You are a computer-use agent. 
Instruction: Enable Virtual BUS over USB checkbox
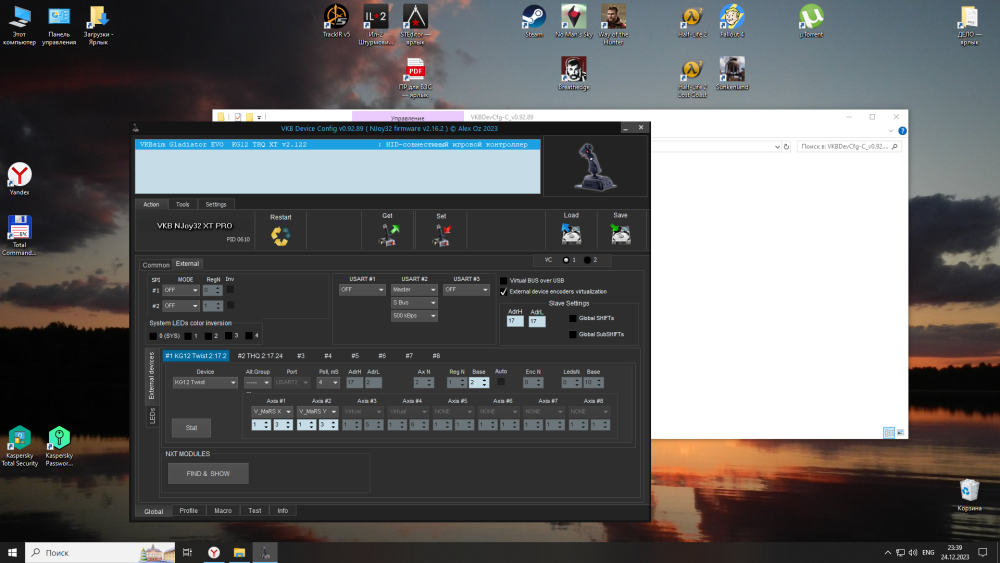click(504, 281)
